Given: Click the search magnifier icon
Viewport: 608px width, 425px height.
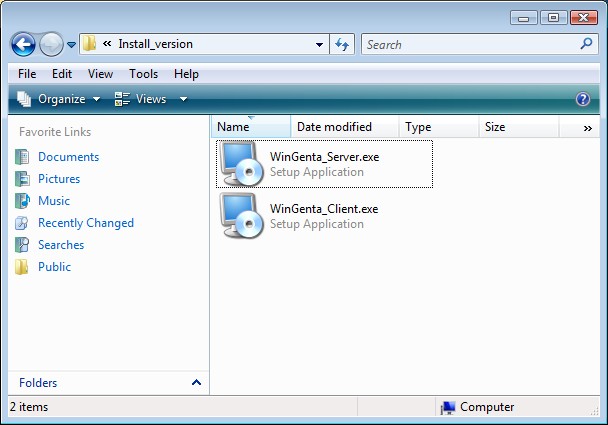Looking at the screenshot, I should click(x=586, y=44).
